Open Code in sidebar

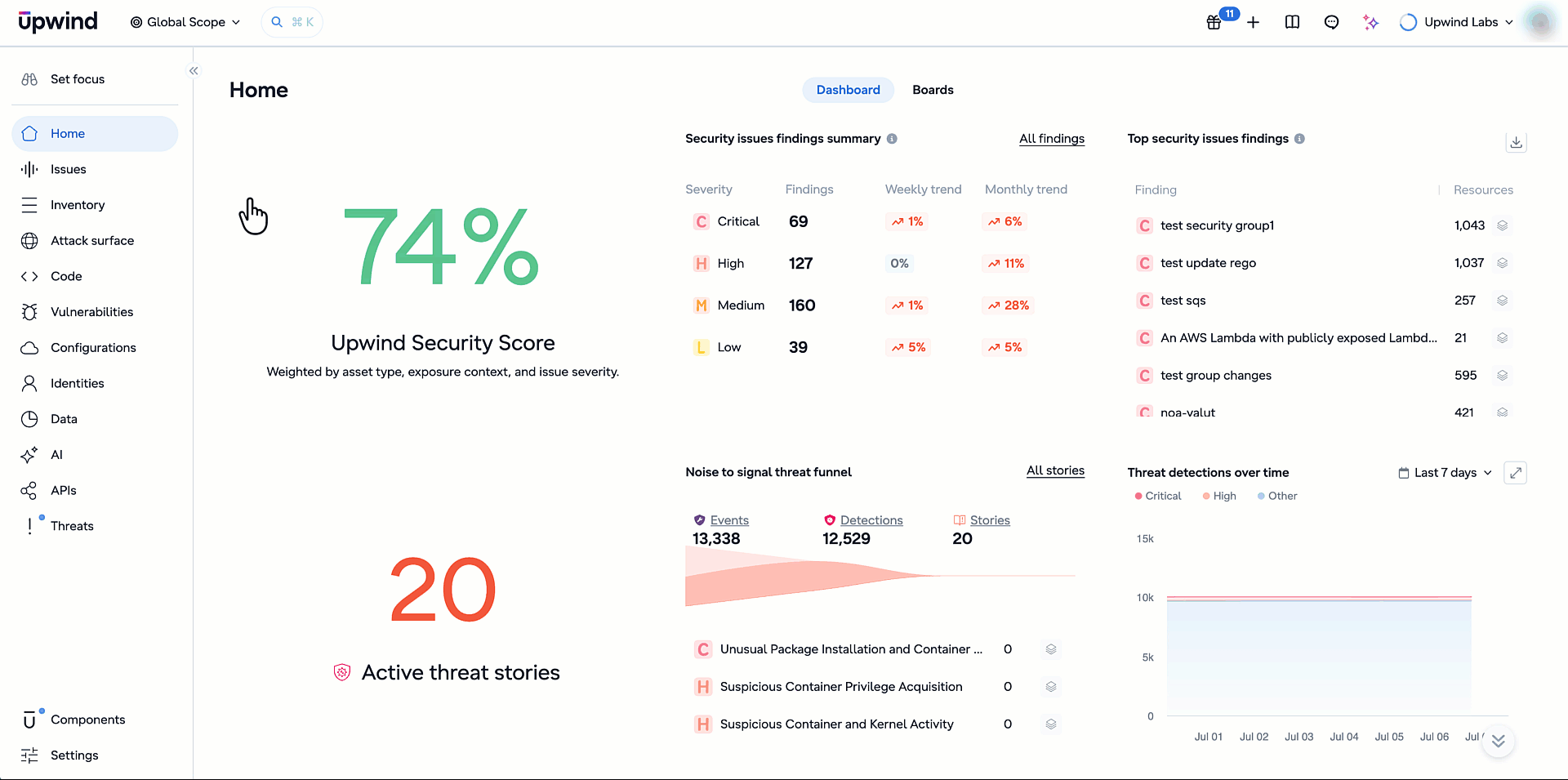96,276
